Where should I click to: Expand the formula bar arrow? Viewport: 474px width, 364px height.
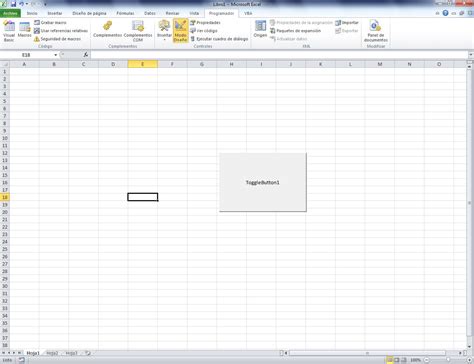pyautogui.click(x=471, y=55)
